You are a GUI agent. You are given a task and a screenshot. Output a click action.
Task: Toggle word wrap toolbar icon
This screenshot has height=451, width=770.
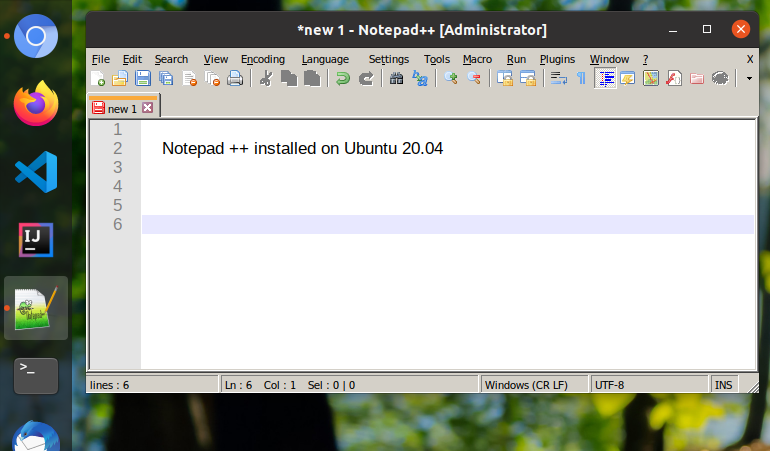(558, 78)
